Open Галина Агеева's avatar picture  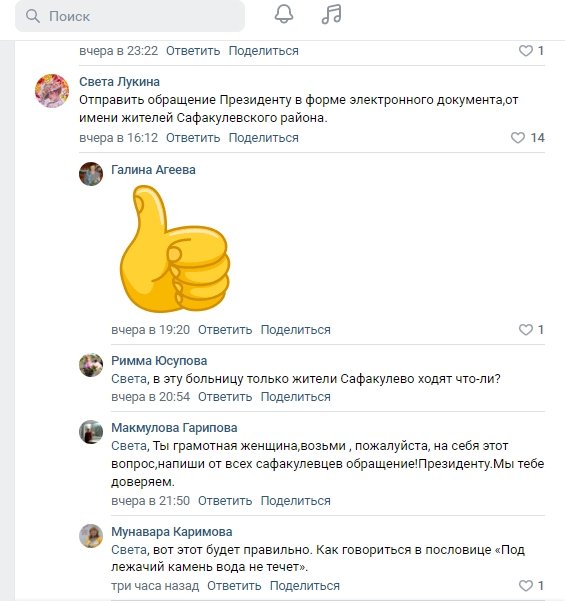click(x=91, y=174)
